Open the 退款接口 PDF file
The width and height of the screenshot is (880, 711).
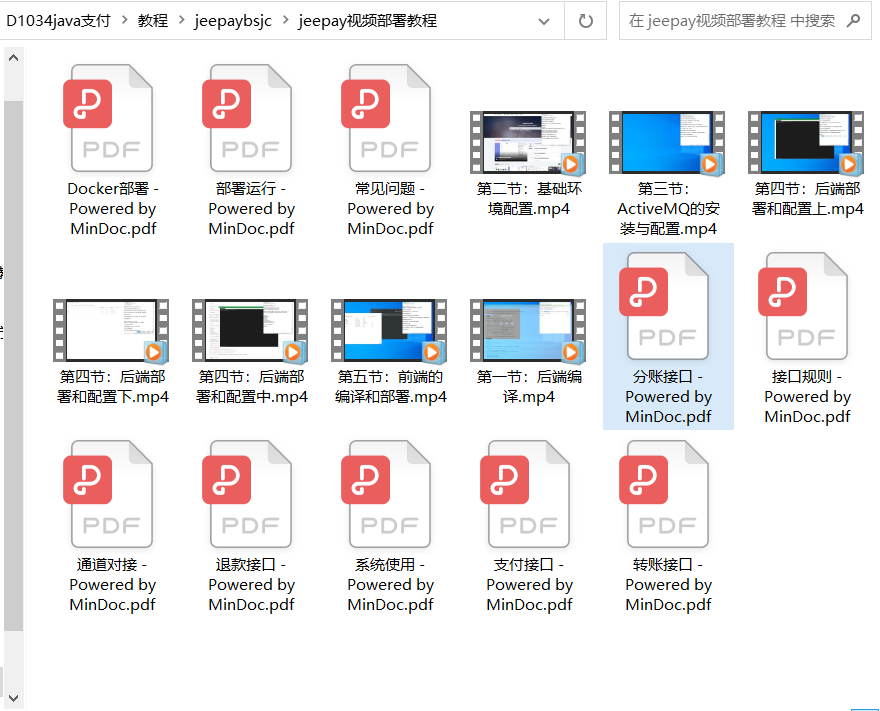click(x=250, y=493)
